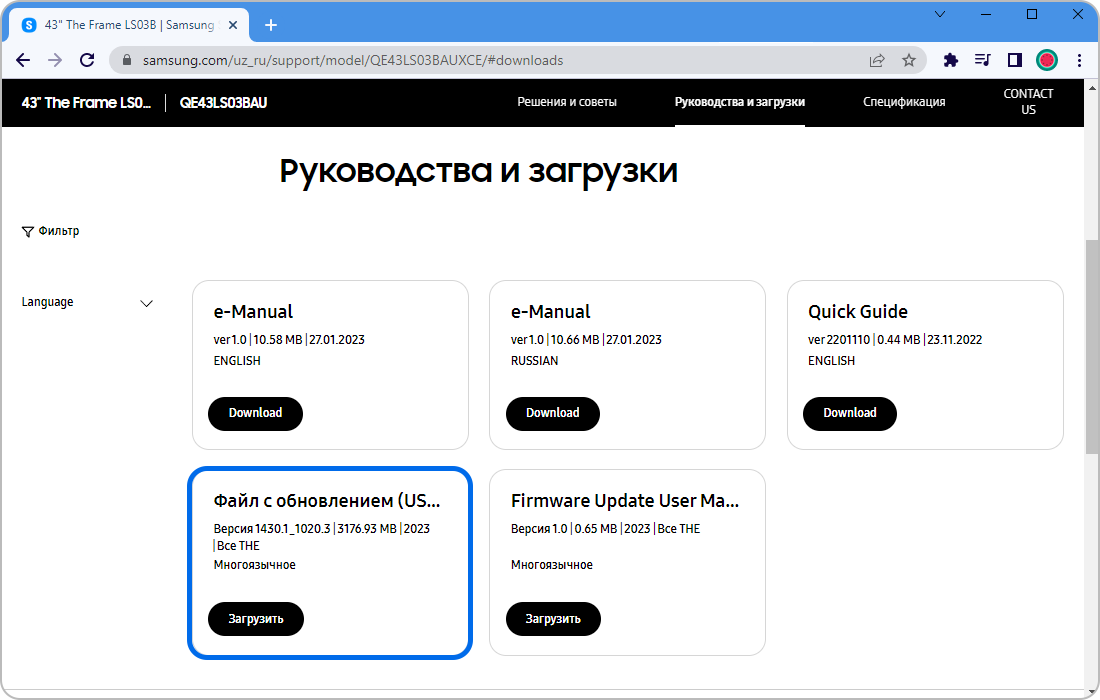Toggle the browser side panel icon
This screenshot has height=700, width=1100.
point(1014,60)
